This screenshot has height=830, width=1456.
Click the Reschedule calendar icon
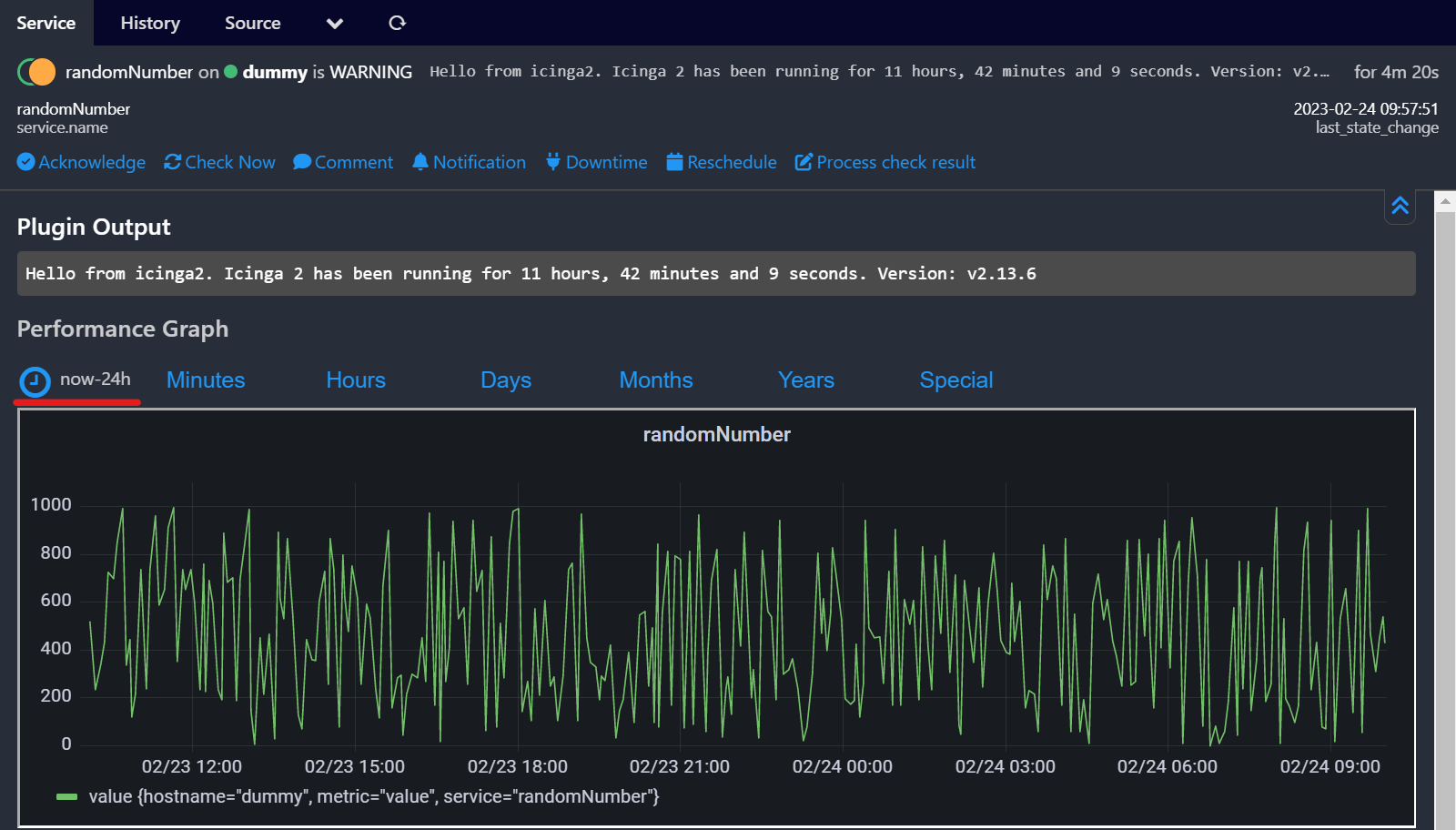pyautogui.click(x=674, y=162)
